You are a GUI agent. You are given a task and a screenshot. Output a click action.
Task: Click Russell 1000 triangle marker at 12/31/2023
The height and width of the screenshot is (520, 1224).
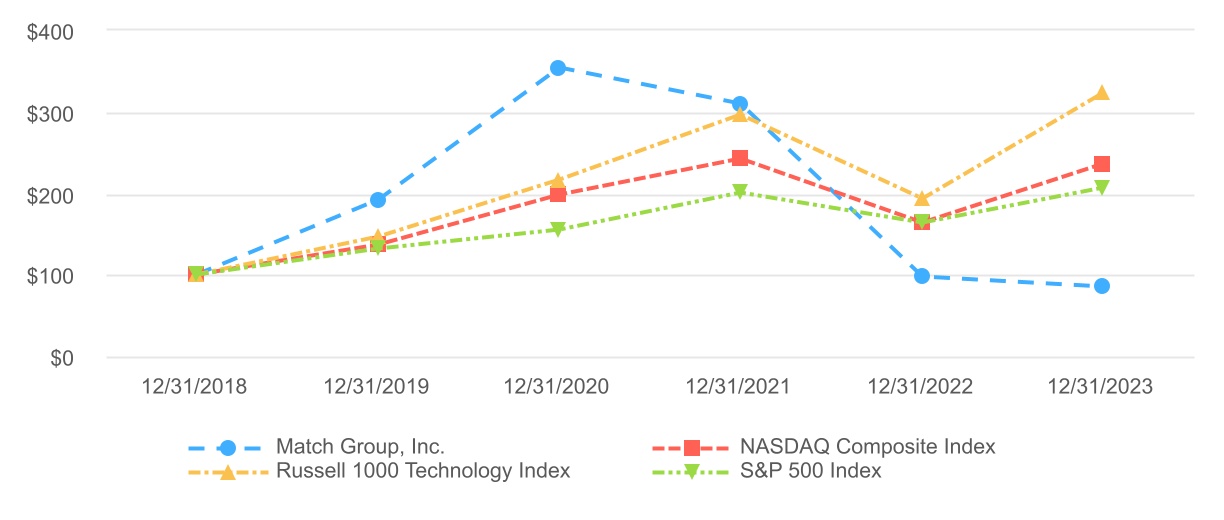tap(1101, 93)
